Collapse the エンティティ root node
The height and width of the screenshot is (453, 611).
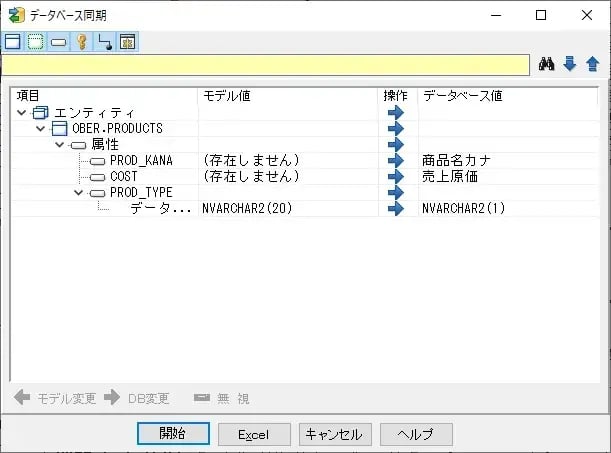point(22,113)
